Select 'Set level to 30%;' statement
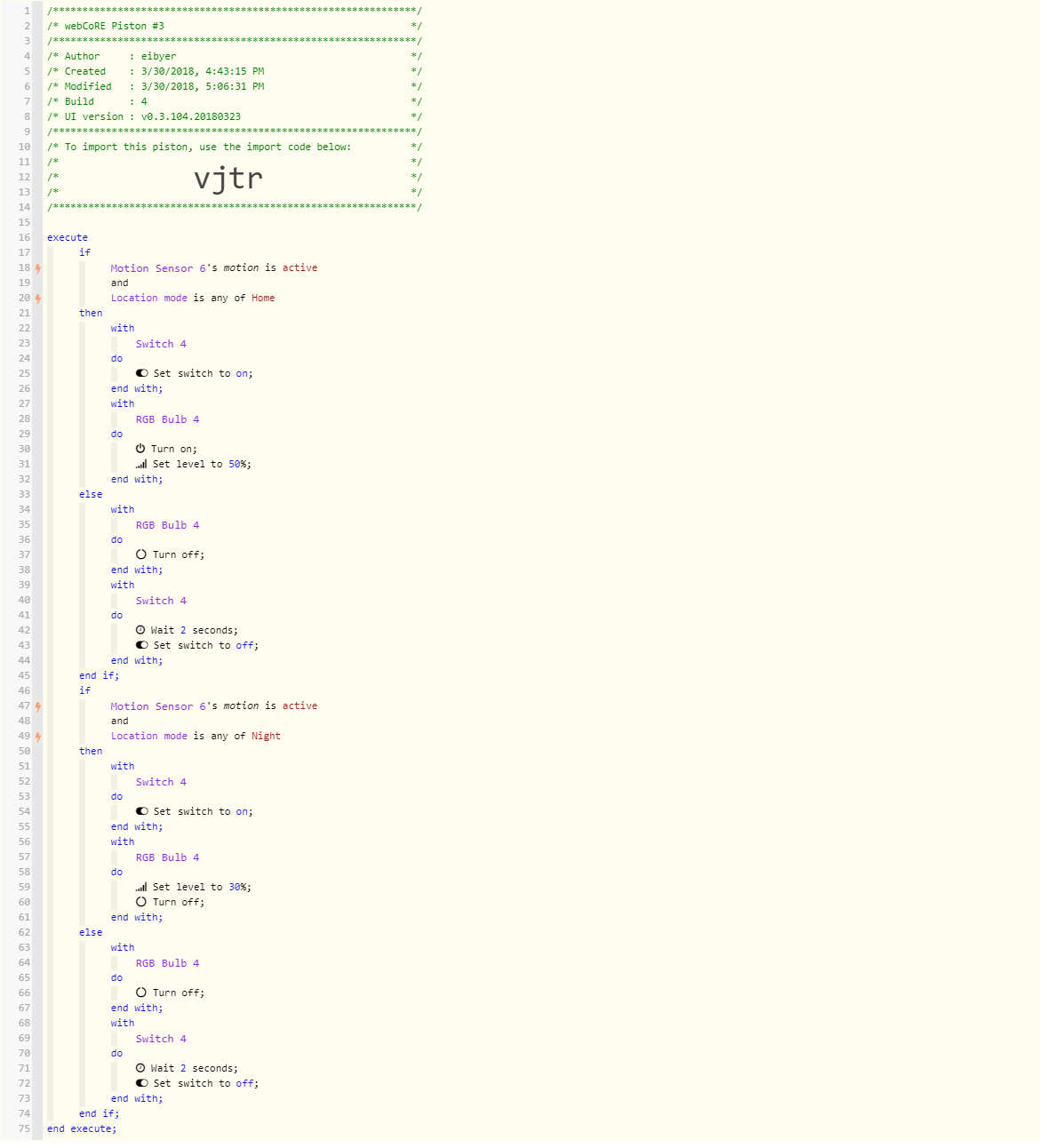 coord(202,888)
